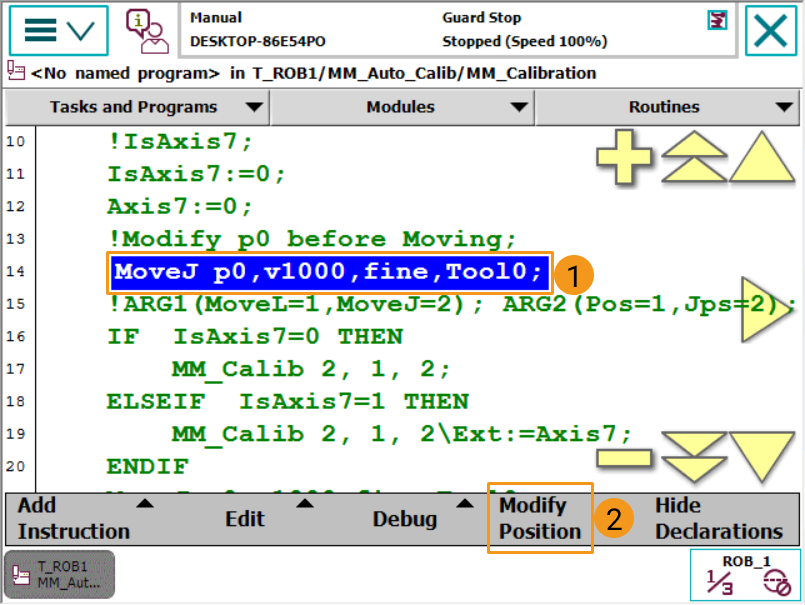Click program path icon beside No named program
The height and width of the screenshot is (605, 805).
tap(15, 71)
